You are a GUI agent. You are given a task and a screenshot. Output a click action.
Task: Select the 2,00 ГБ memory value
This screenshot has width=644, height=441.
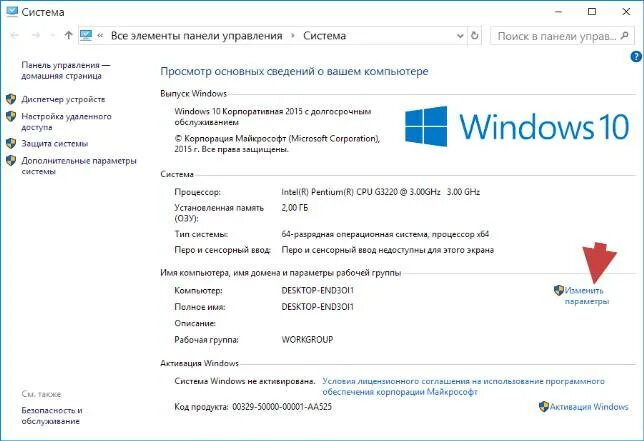click(x=294, y=208)
